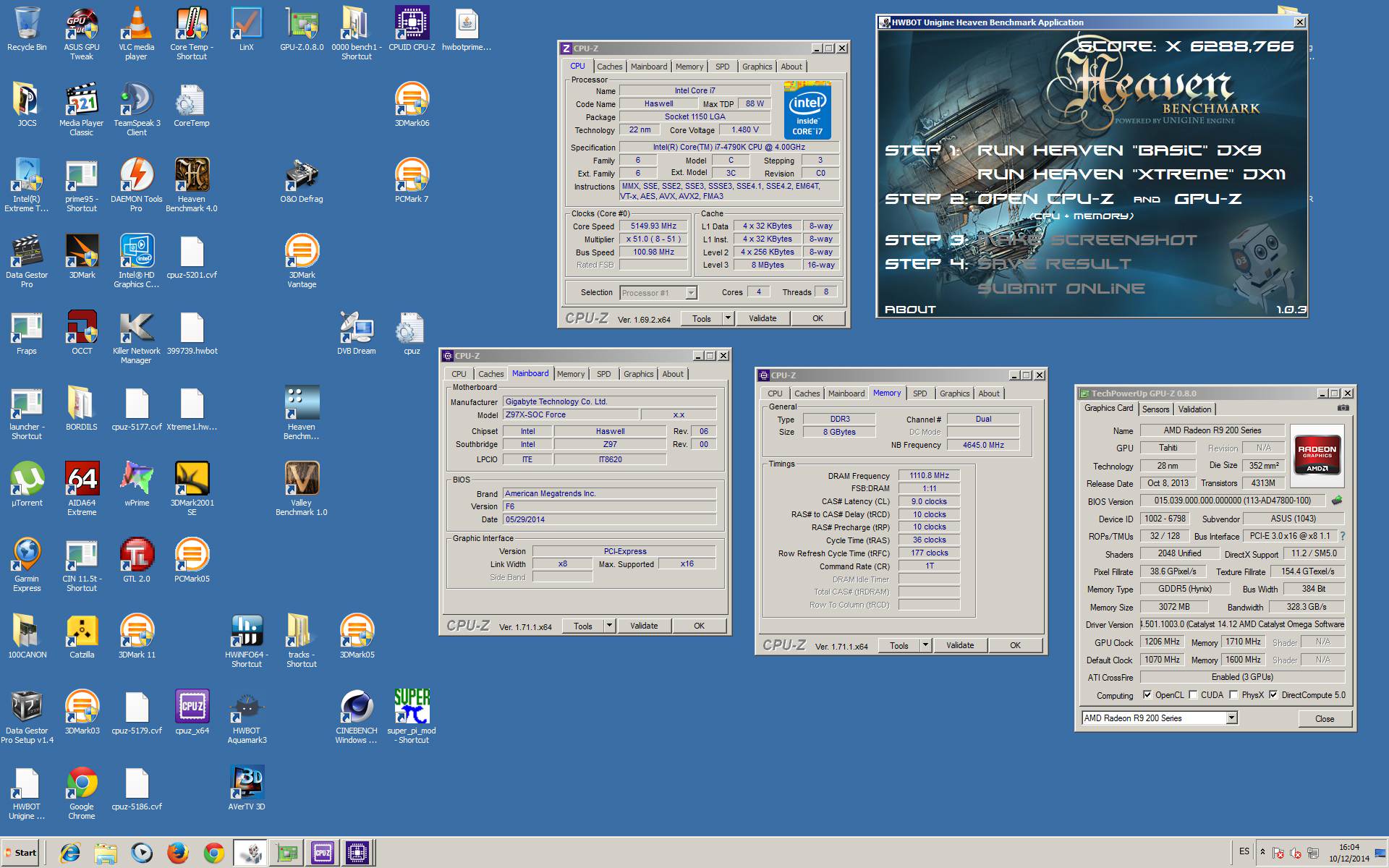This screenshot has width=1389, height=868.
Task: Click Validate in CPU-Z 1.69.2 window
Action: tap(763, 318)
